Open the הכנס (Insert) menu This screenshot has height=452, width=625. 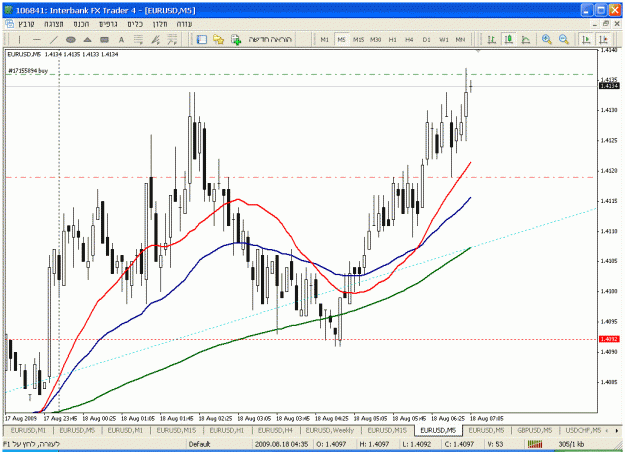pos(81,24)
